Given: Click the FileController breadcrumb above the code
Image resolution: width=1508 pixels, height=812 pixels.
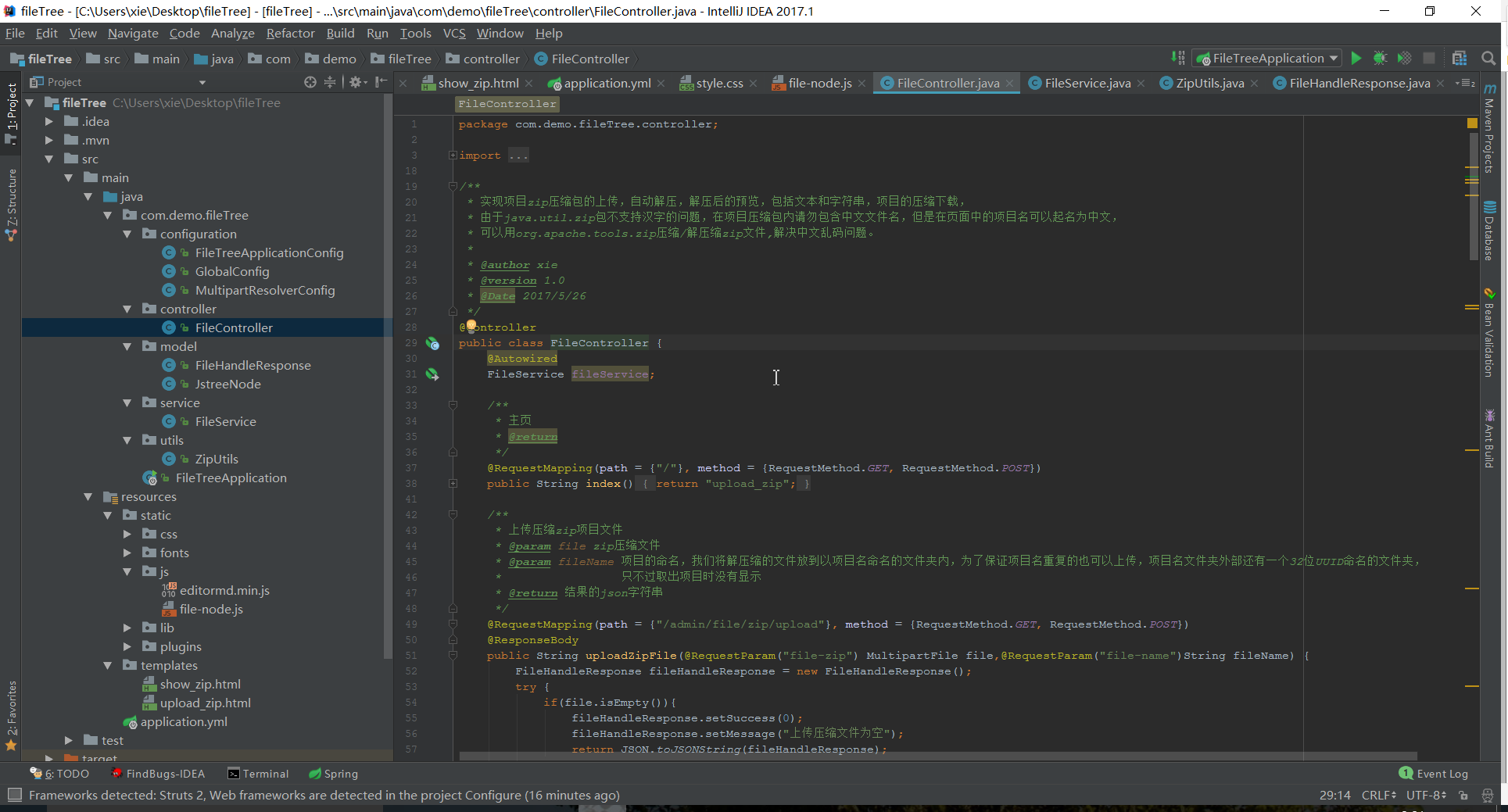Looking at the screenshot, I should [x=507, y=104].
